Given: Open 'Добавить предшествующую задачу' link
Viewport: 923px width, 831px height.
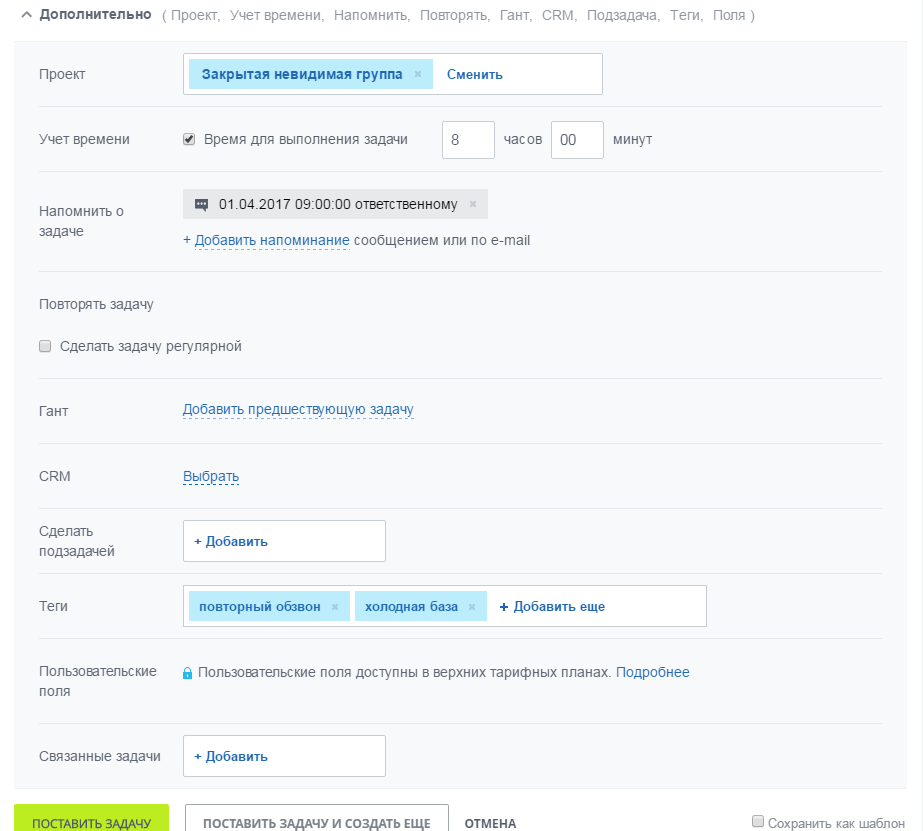Looking at the screenshot, I should (298, 409).
